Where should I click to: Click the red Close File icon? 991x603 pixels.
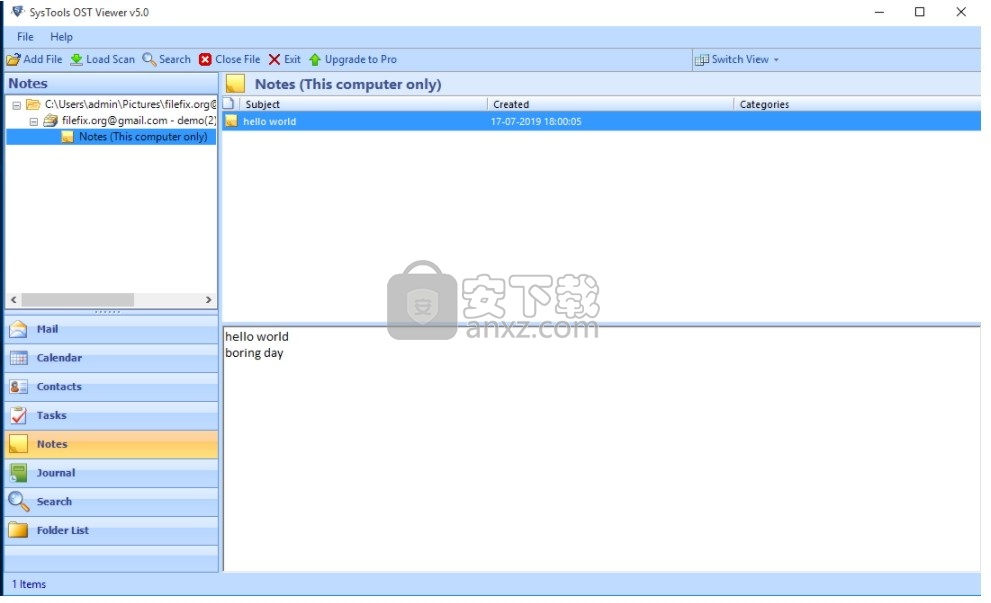point(205,59)
